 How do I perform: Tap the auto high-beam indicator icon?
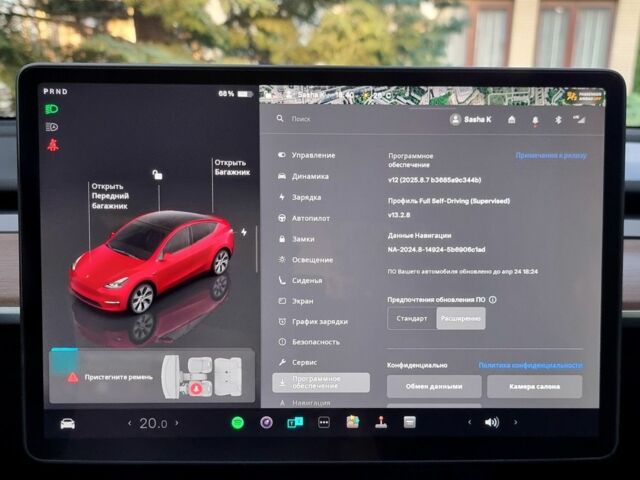(51, 127)
